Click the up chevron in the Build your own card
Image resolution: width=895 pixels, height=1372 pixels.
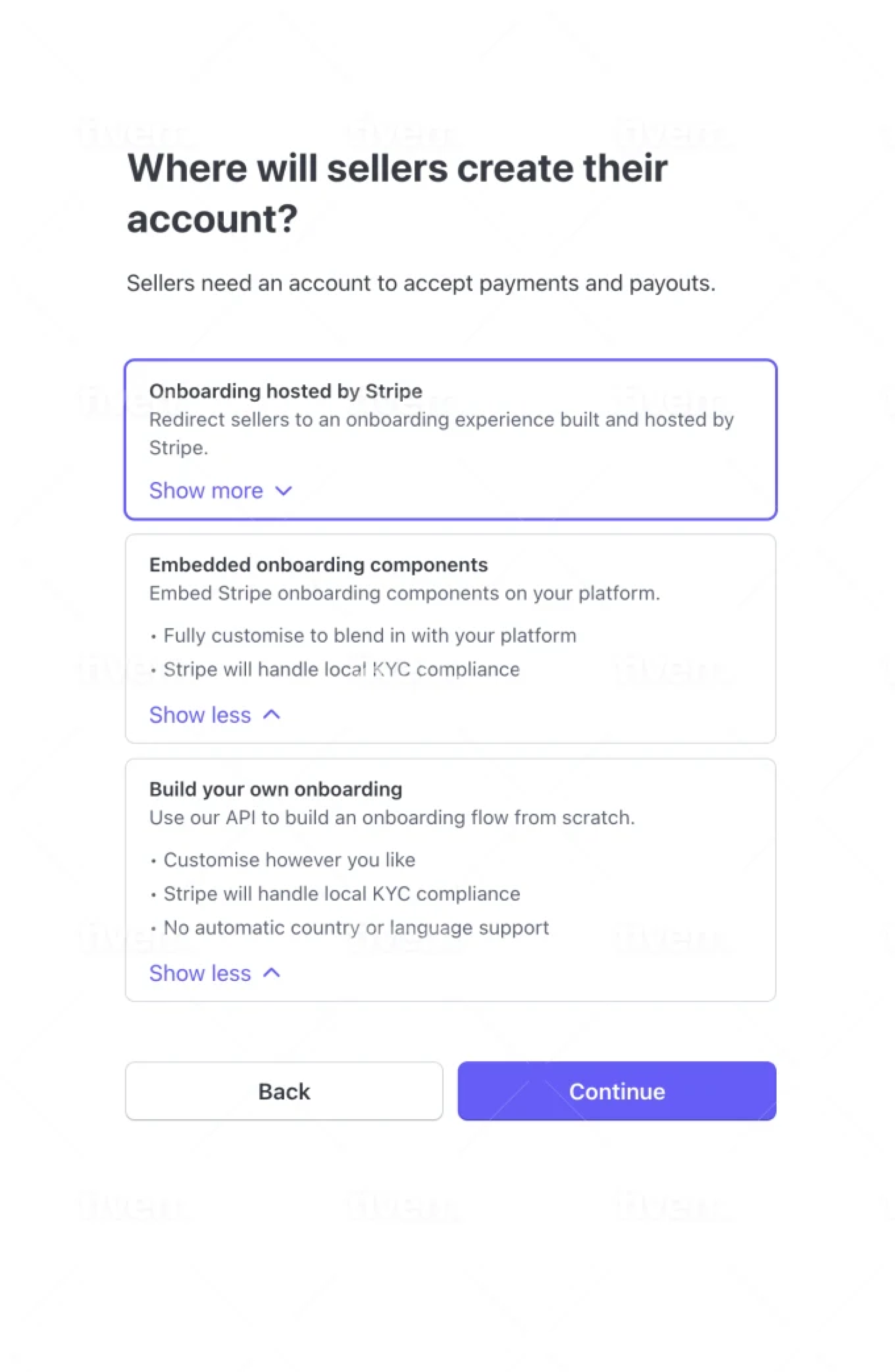(271, 973)
